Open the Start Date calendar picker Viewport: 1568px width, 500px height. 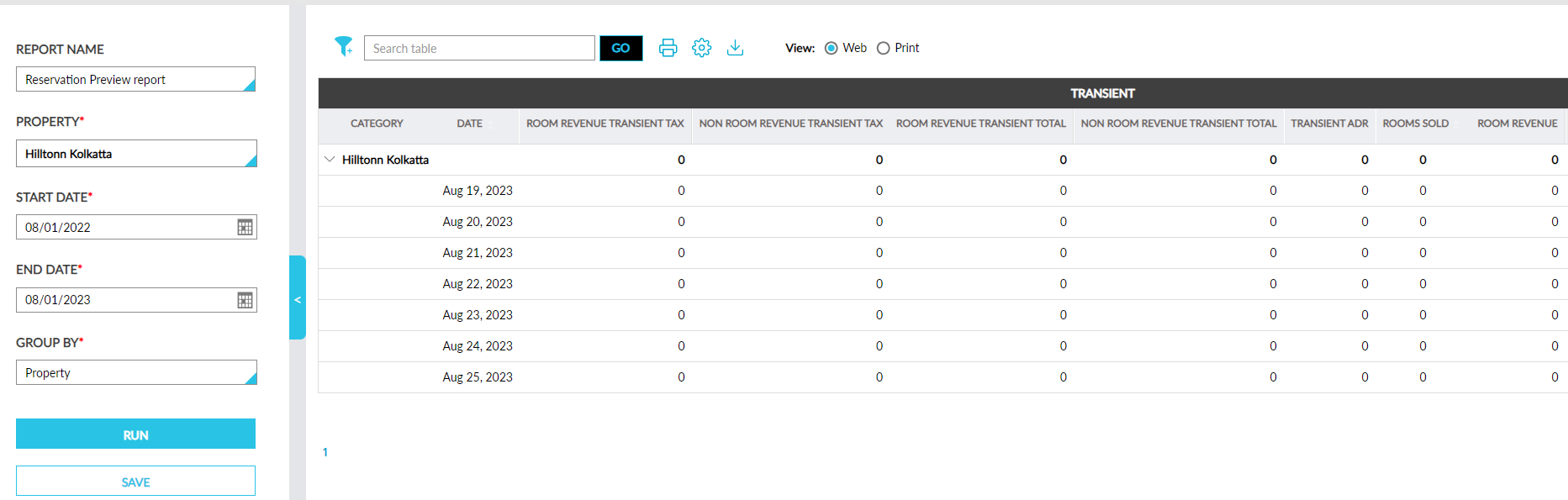click(x=245, y=227)
